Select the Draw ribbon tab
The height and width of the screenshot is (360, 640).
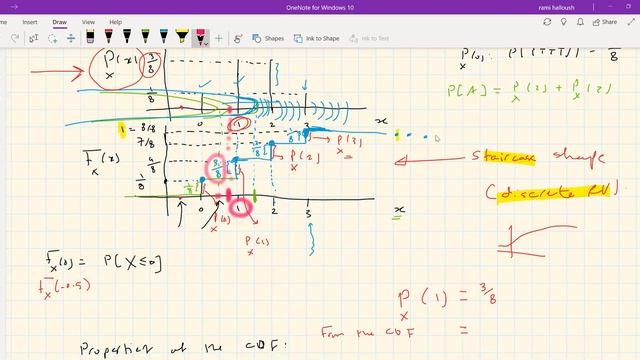[x=60, y=22]
